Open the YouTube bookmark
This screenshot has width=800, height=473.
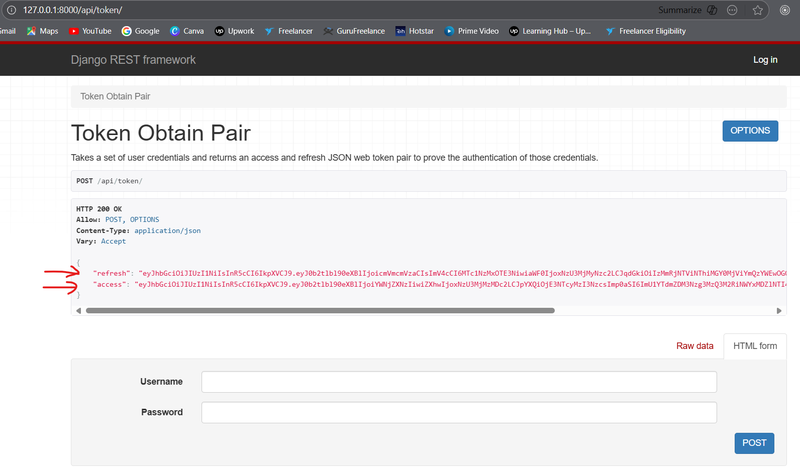point(90,31)
